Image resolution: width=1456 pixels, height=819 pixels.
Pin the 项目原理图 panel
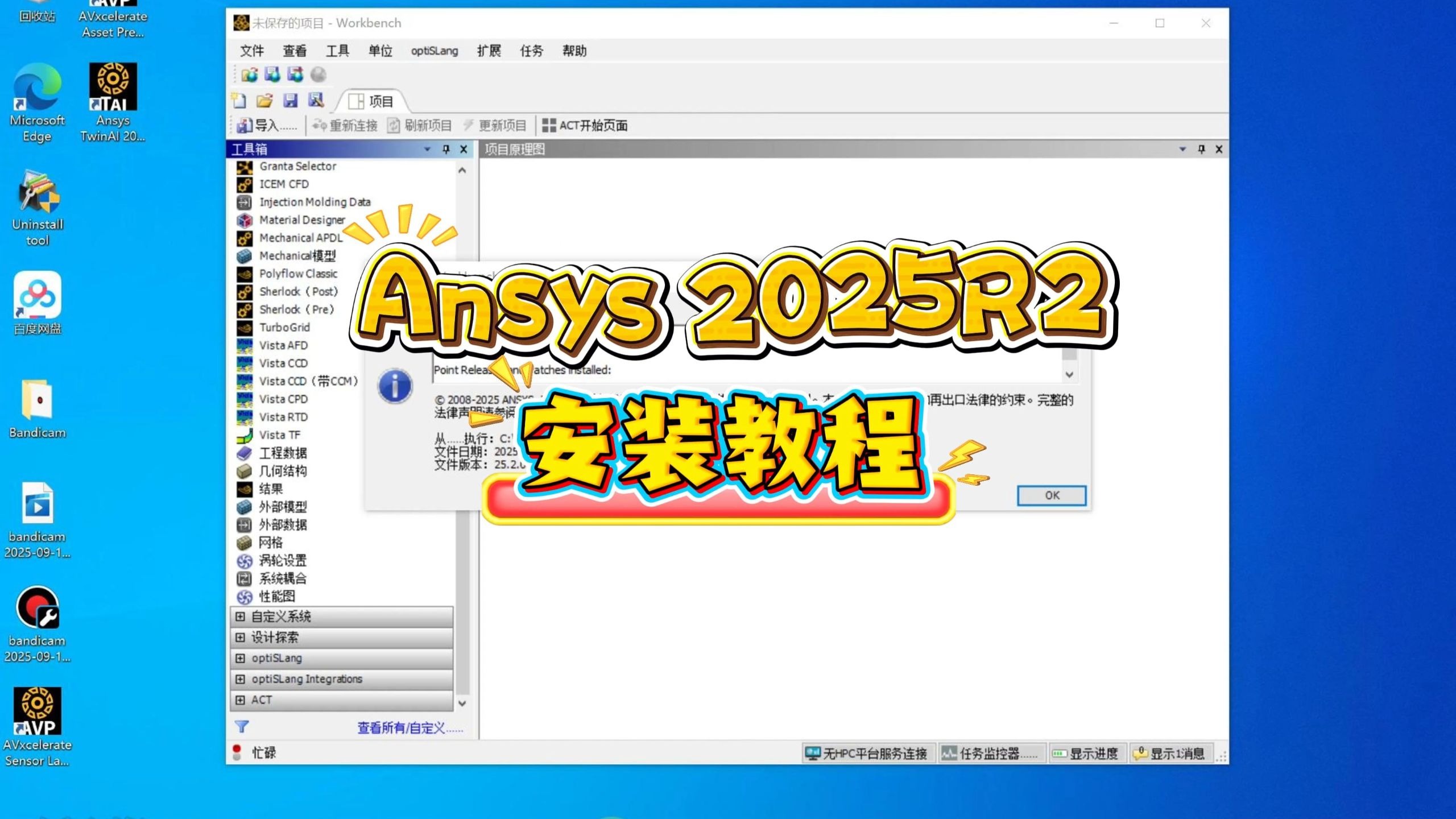1200,149
